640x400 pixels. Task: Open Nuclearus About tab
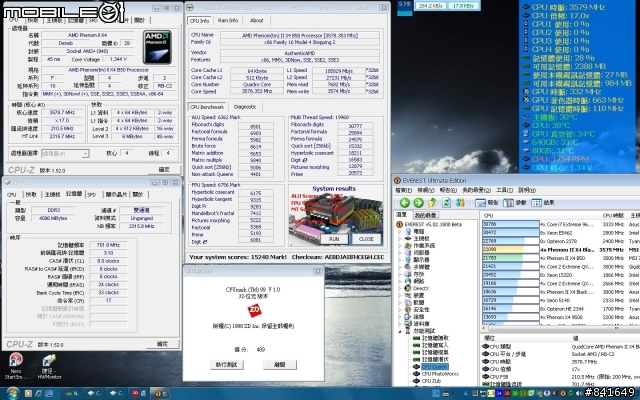coord(257,20)
